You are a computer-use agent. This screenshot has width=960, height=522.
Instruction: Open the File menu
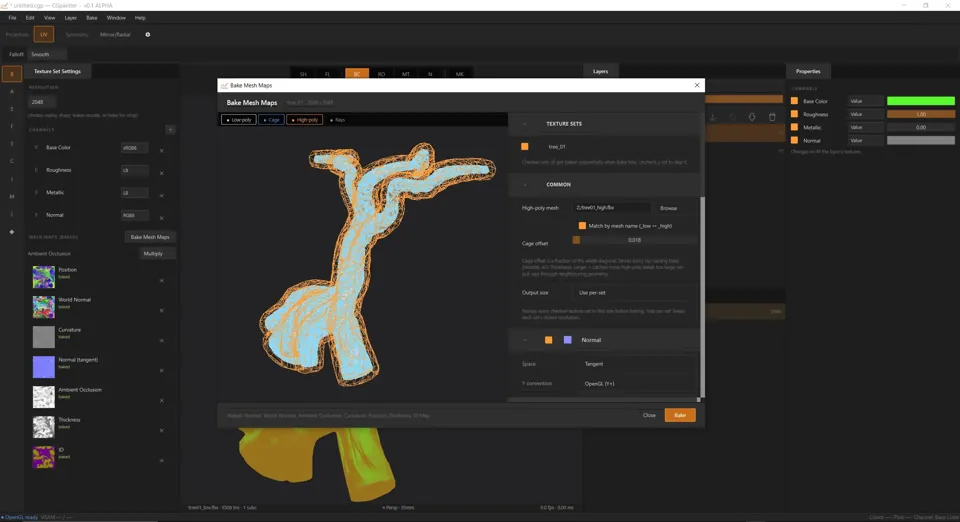(x=12, y=18)
